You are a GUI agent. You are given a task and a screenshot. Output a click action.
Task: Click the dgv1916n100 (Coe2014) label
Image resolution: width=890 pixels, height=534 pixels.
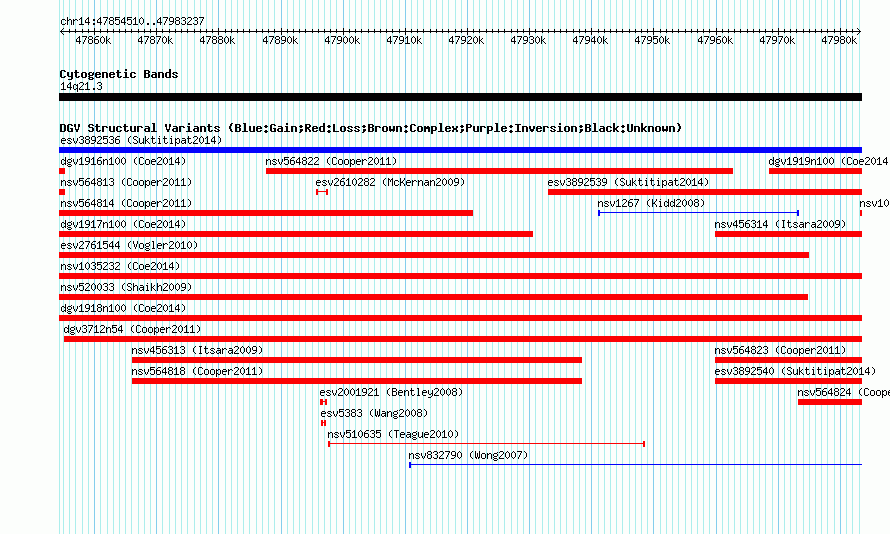(x=123, y=161)
